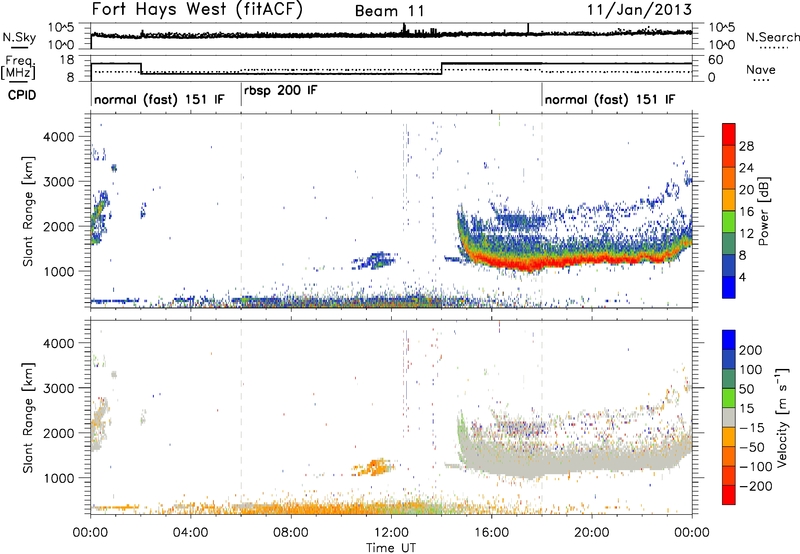Screen dimensions: 800x554
Task: Click the velocity panel 'Slant Range [km]' label
Action: [x=28, y=418]
